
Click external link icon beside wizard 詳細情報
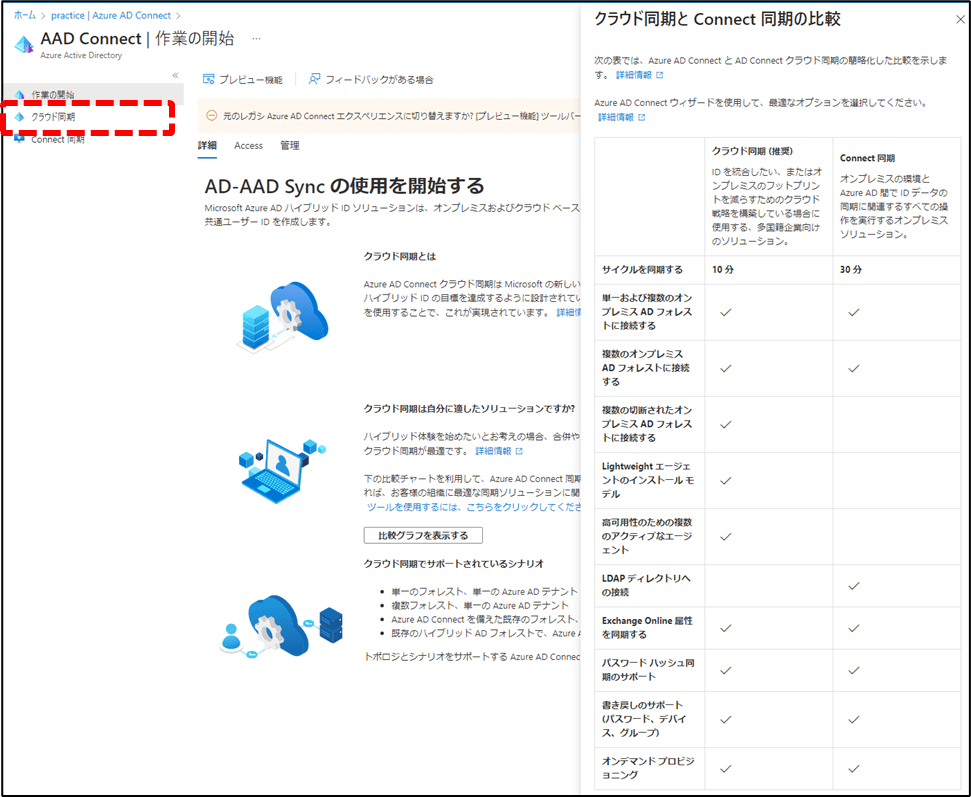click(642, 117)
